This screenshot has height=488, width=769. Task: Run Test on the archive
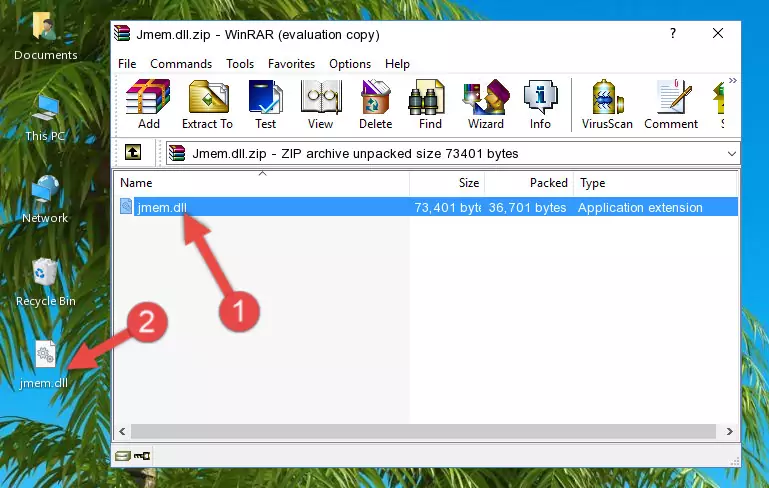265,104
